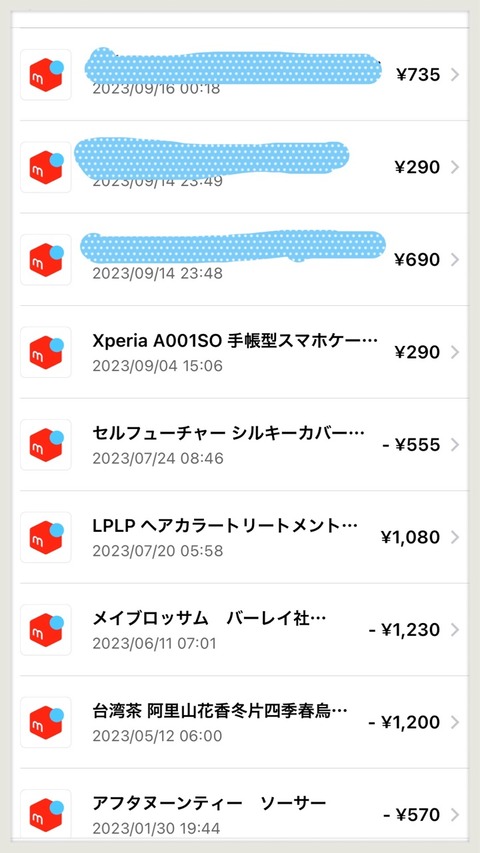Click the Mercari icon beside the ¥690 entry
480x853 pixels.
(46, 259)
